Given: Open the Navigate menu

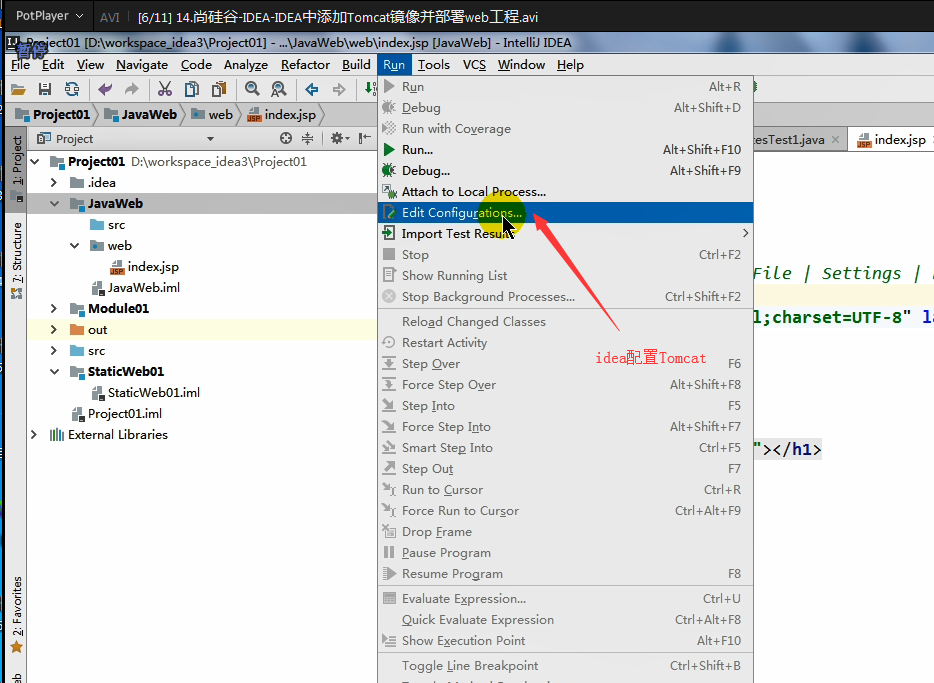Looking at the screenshot, I should pos(142,64).
